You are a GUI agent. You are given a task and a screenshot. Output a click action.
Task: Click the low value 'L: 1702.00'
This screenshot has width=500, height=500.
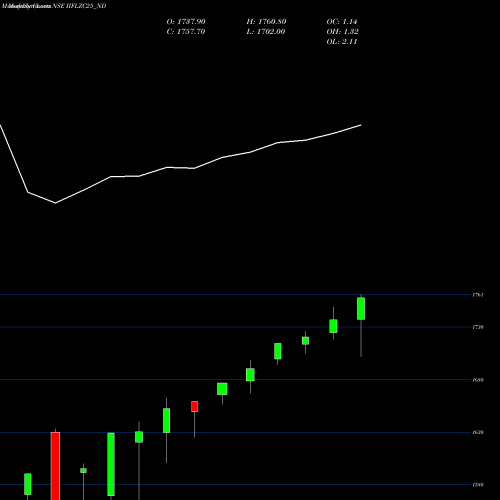[x=266, y=32]
